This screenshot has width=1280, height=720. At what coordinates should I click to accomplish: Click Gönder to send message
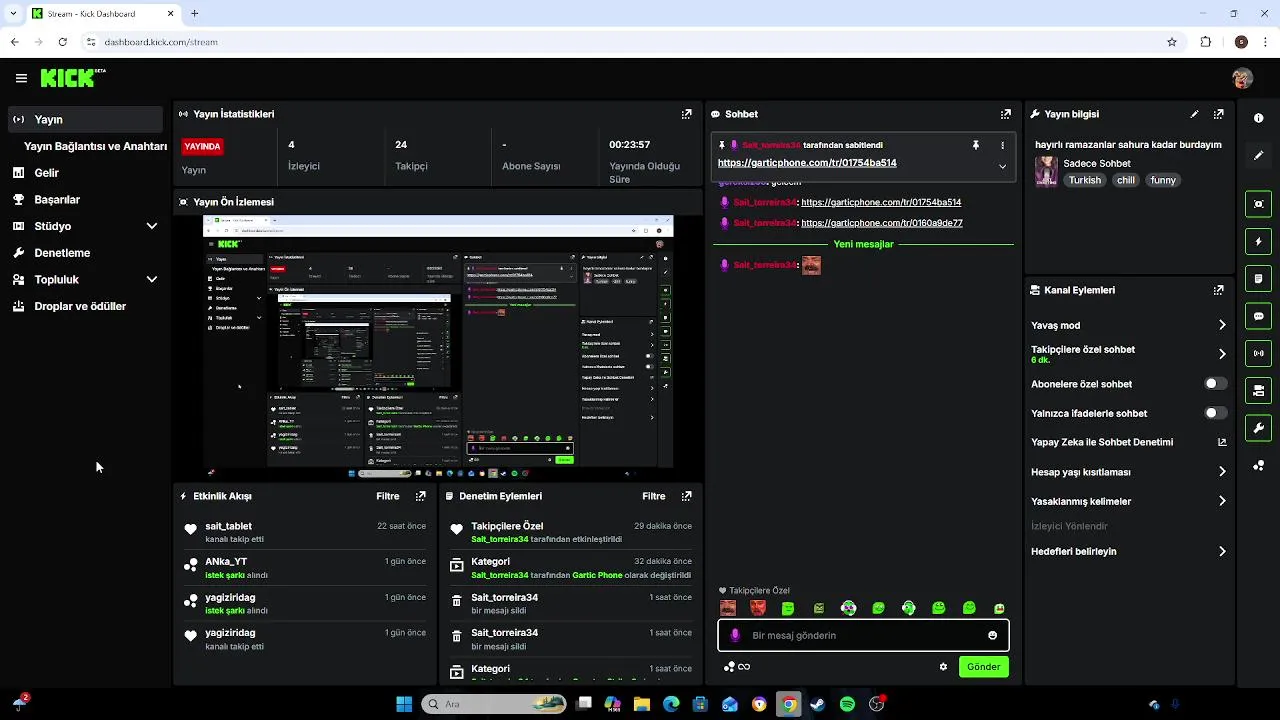pyautogui.click(x=983, y=667)
